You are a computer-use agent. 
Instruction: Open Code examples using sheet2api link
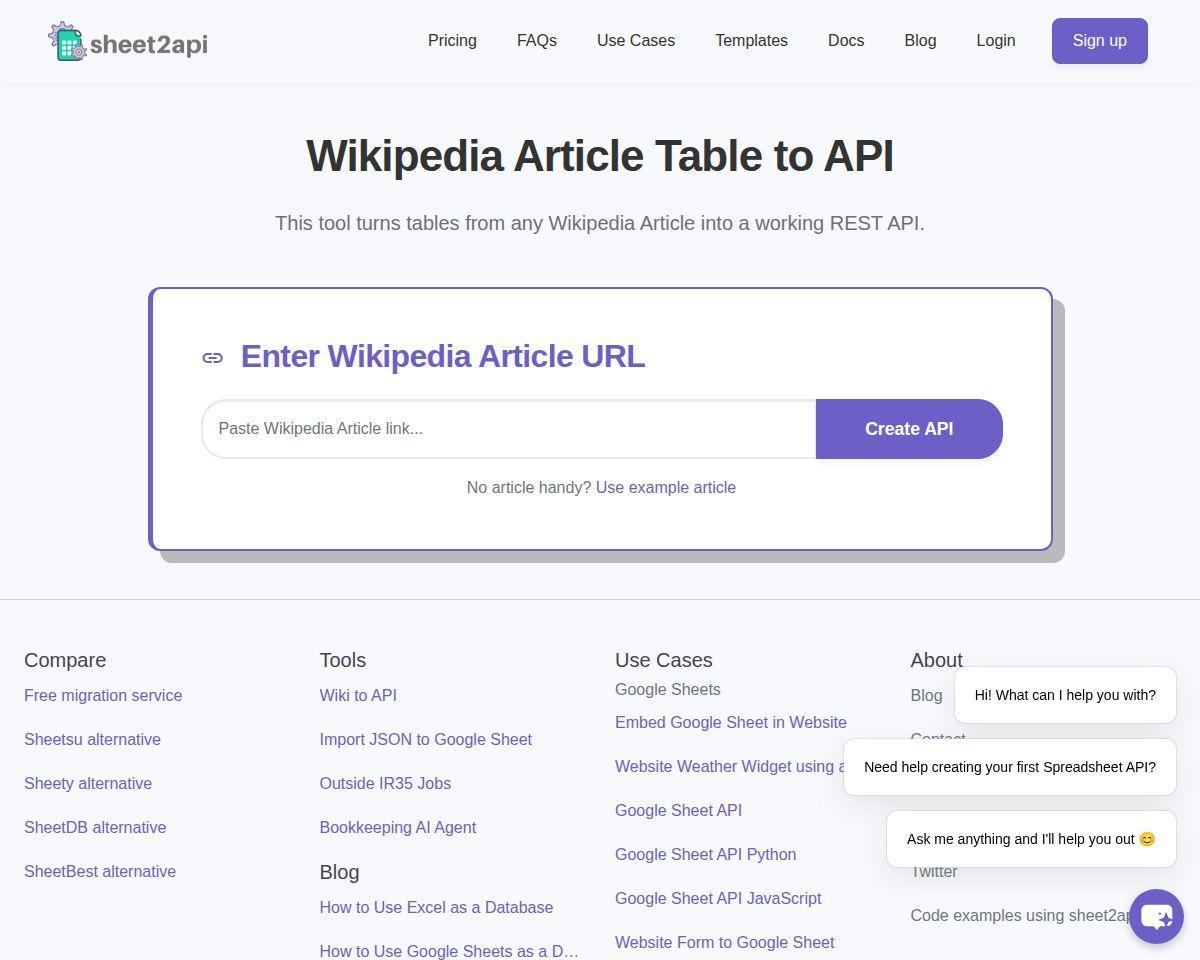pos(1019,915)
